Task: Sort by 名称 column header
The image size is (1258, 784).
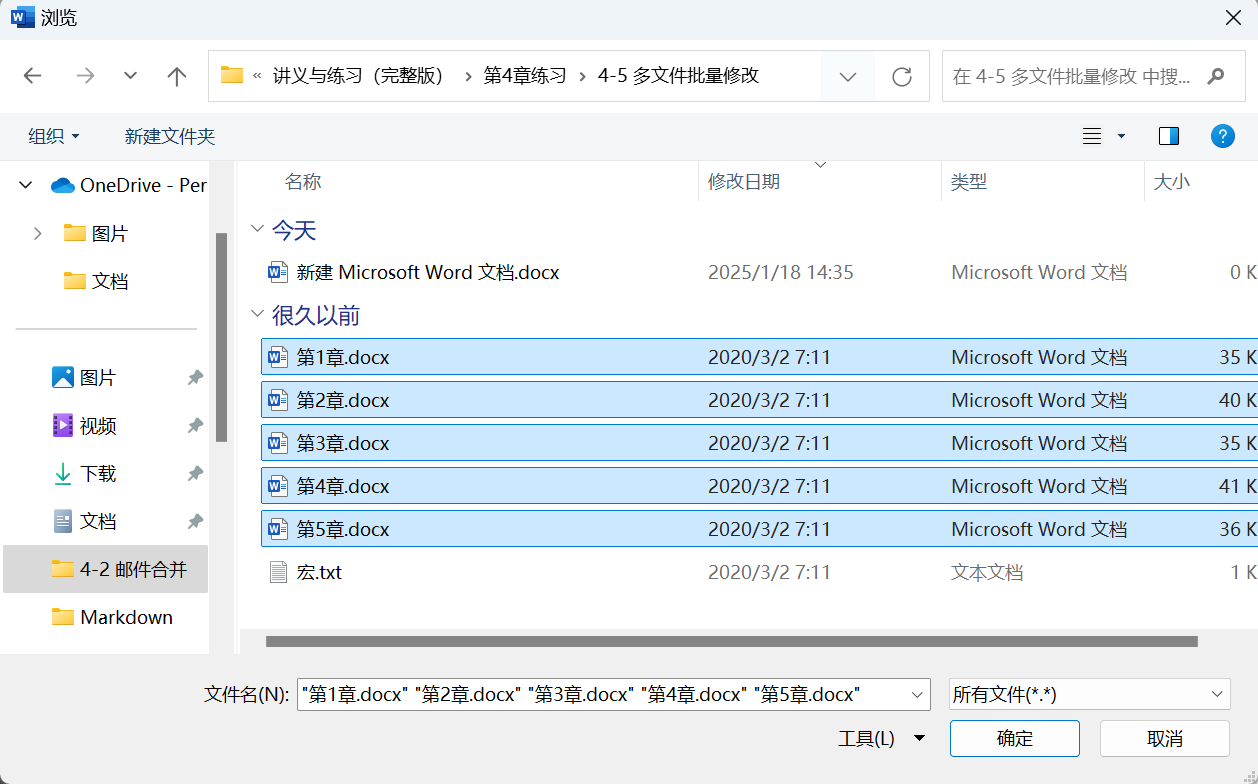Action: pyautogui.click(x=303, y=182)
